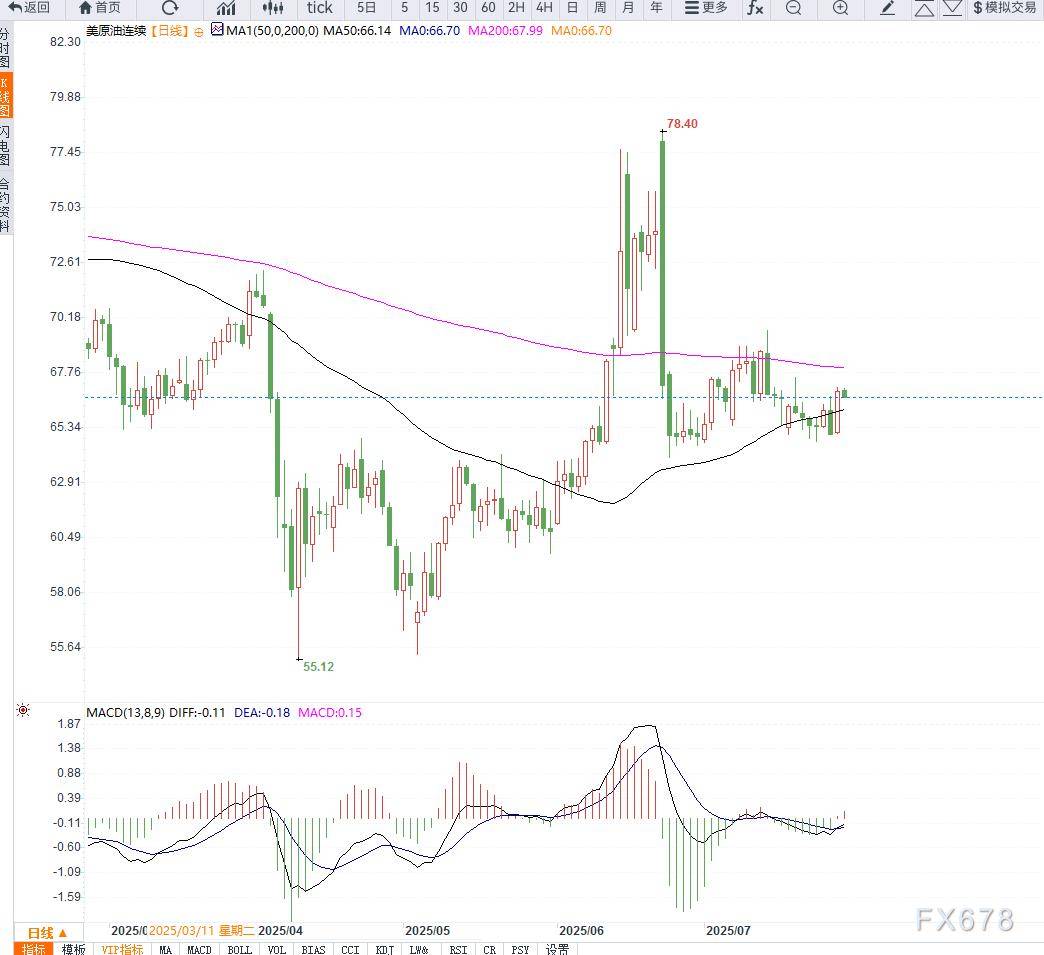Image resolution: width=1044 pixels, height=955 pixels.
Task: Zoom out the chart with minus magnifier
Action: click(x=793, y=8)
